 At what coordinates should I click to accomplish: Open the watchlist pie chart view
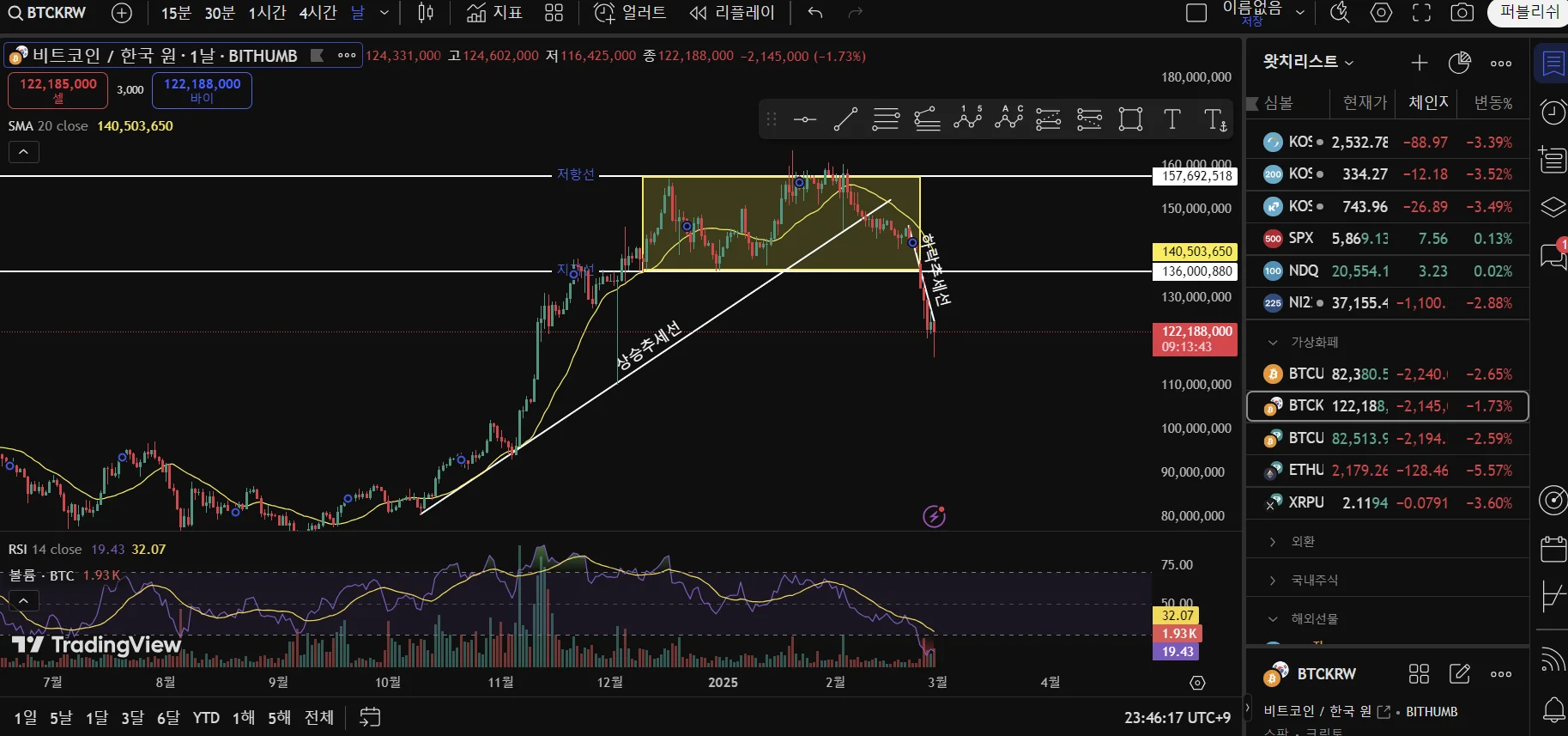coord(1460,63)
